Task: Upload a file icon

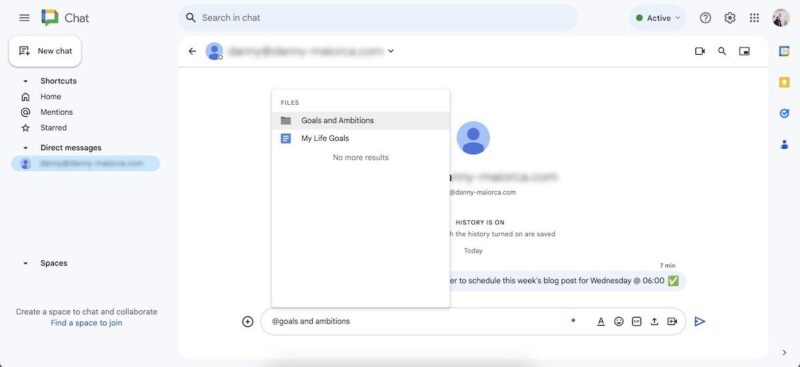Action: [x=654, y=322]
